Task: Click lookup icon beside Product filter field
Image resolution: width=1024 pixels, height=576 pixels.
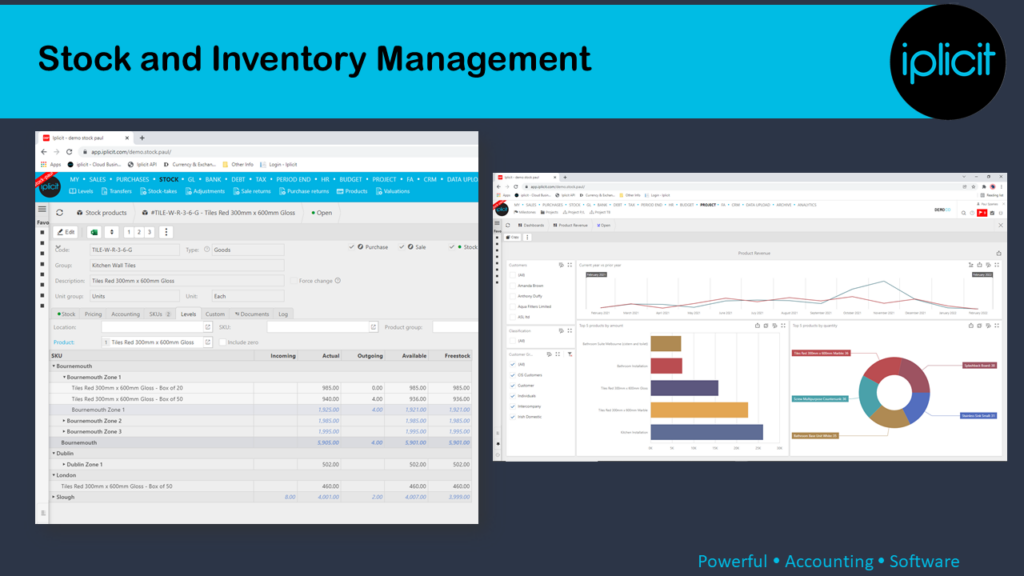Action: click(x=208, y=342)
